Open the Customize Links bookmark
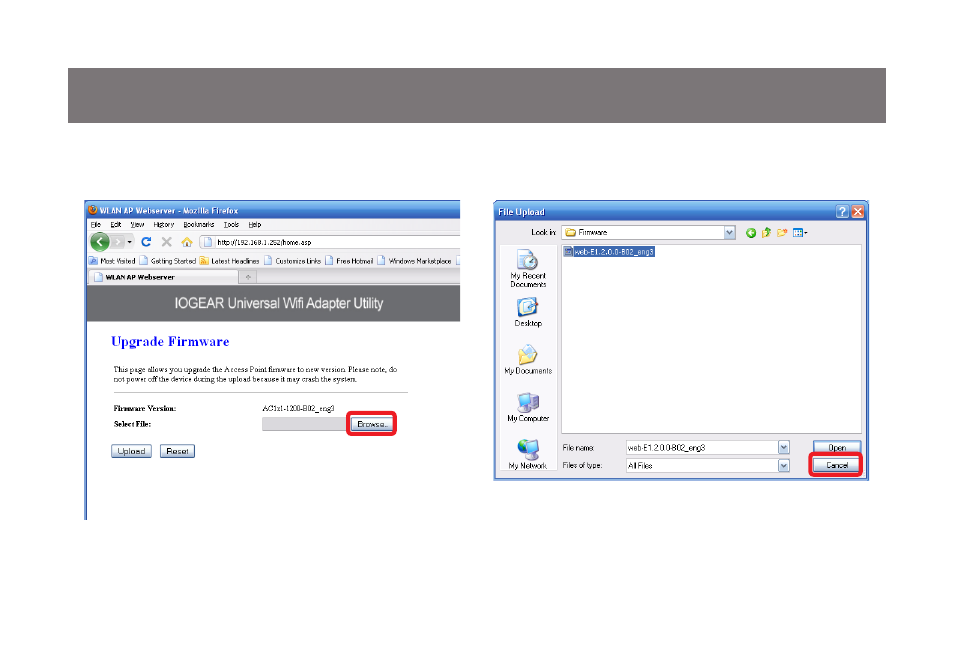This screenshot has width=954, height=664. [293, 261]
